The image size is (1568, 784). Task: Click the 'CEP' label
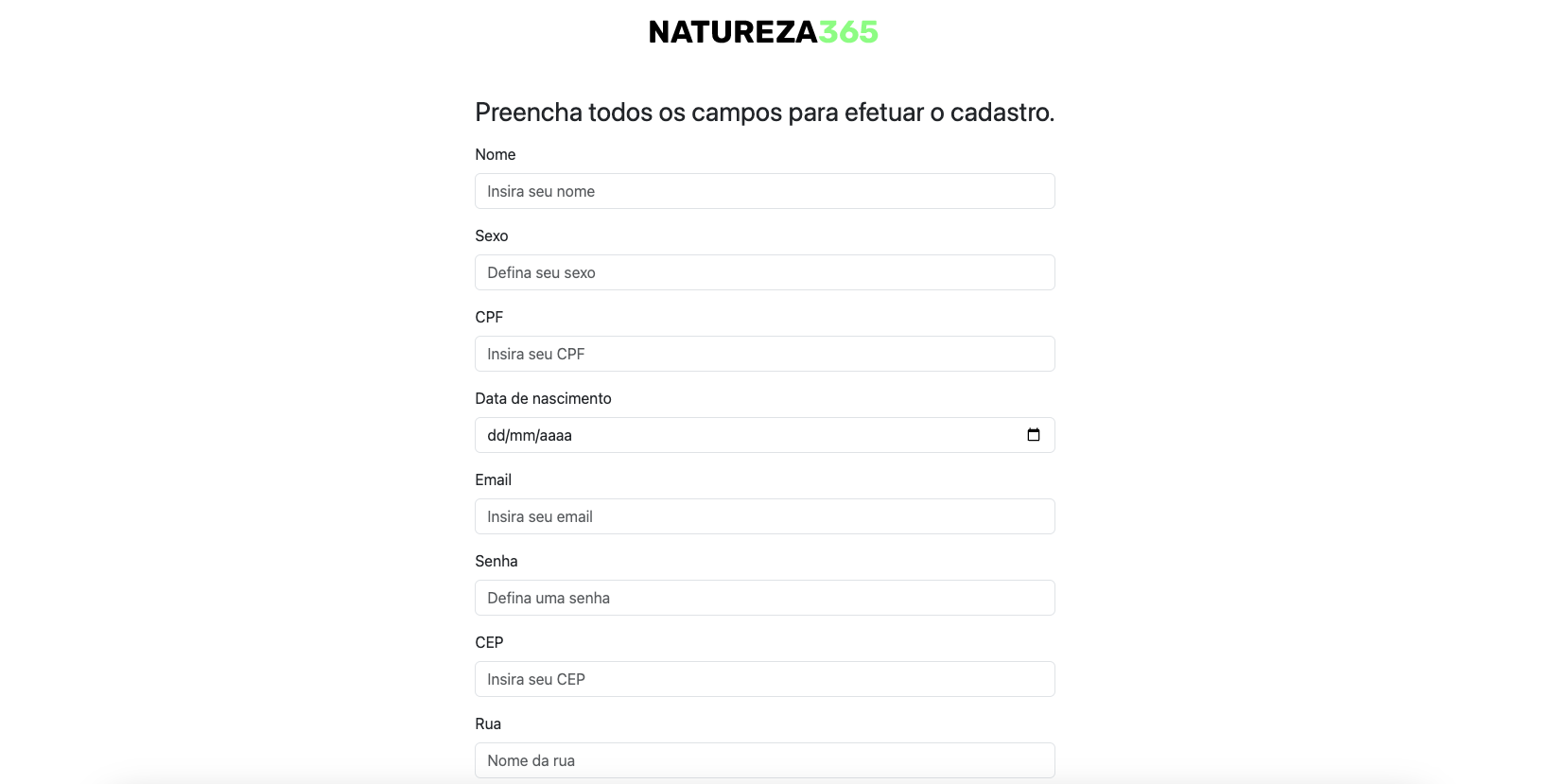coord(488,642)
